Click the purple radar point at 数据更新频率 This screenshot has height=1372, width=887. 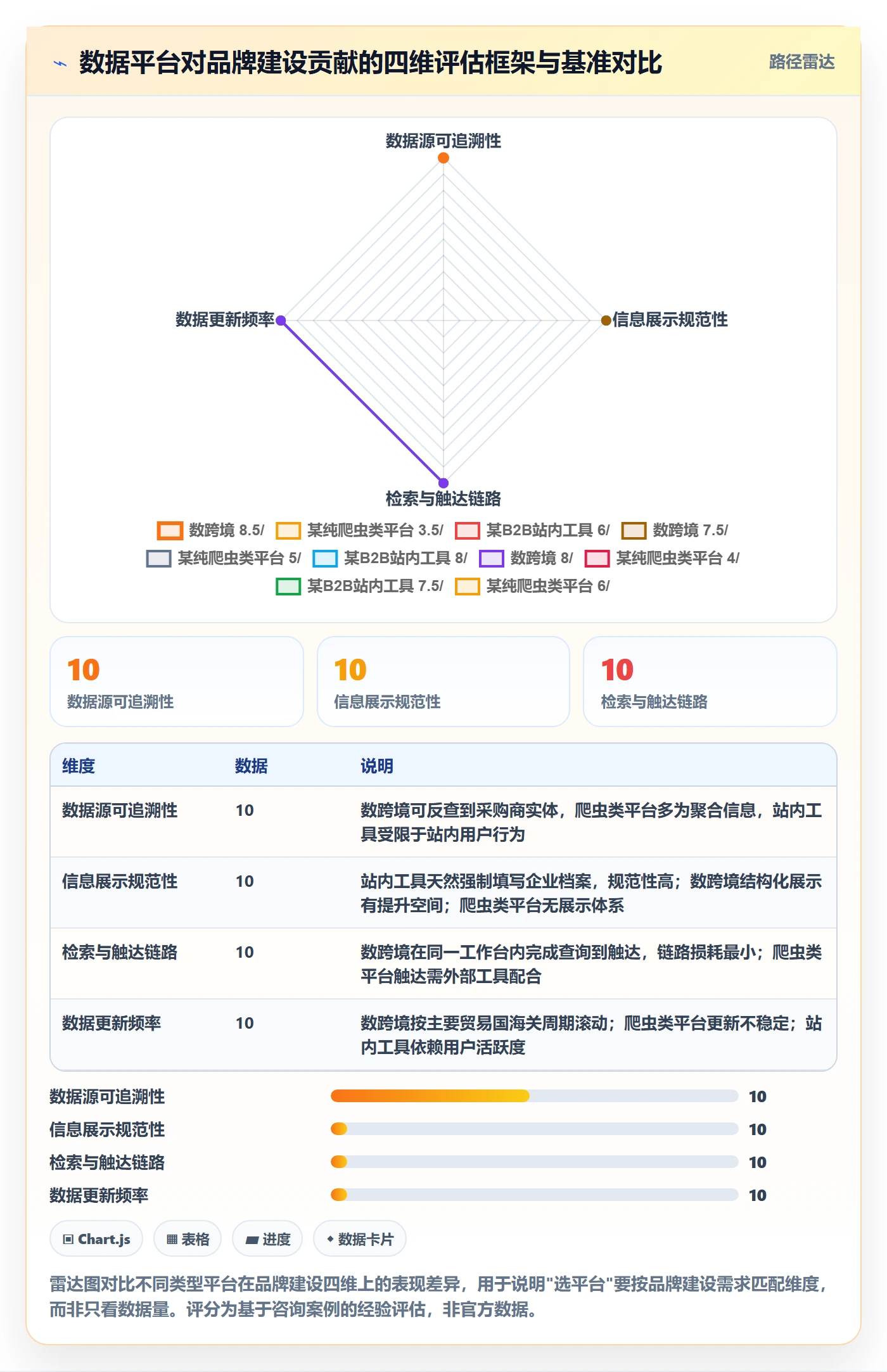(x=281, y=321)
